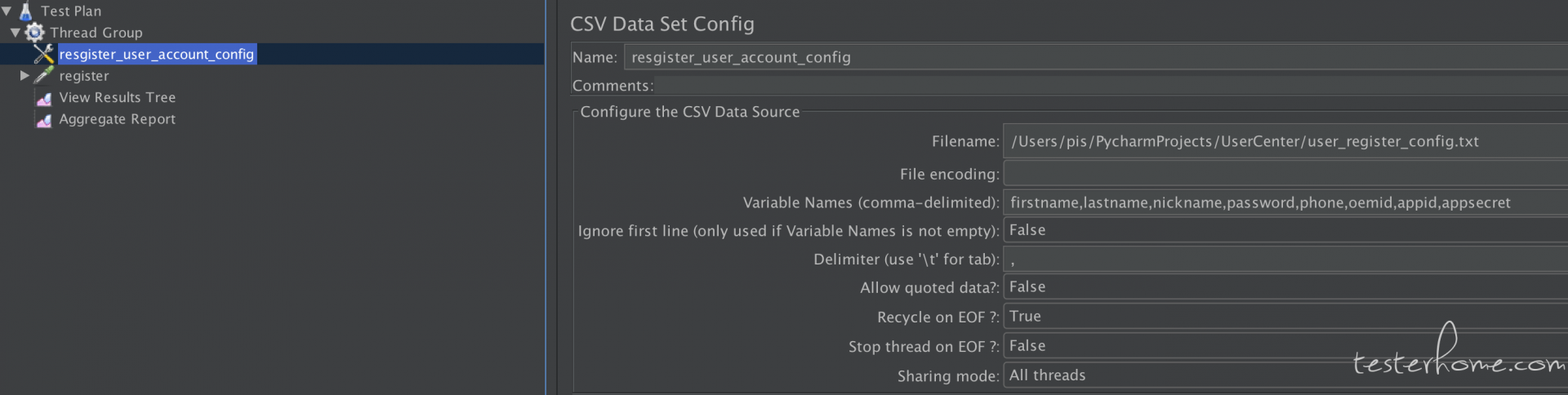Click the Aggregate Report listener icon
1568x395 pixels.
(44, 119)
